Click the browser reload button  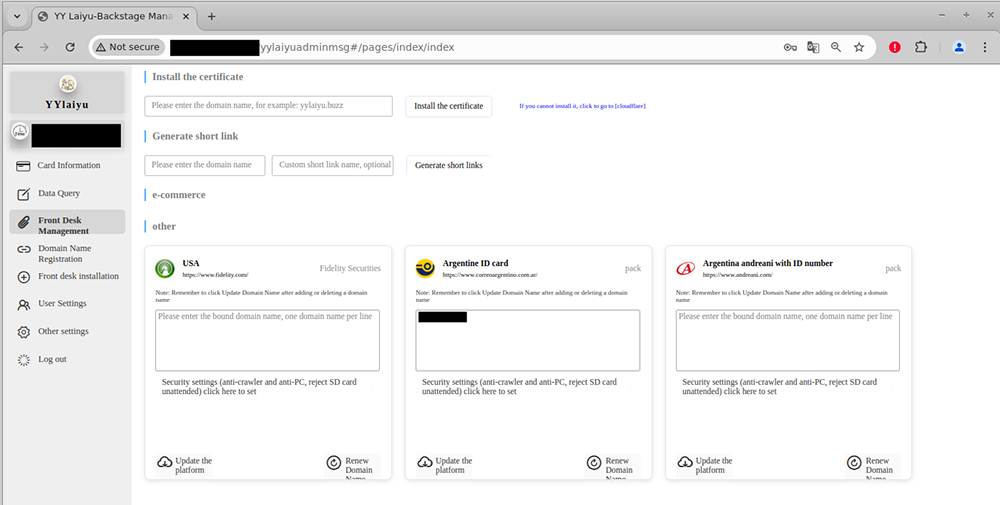(70, 47)
